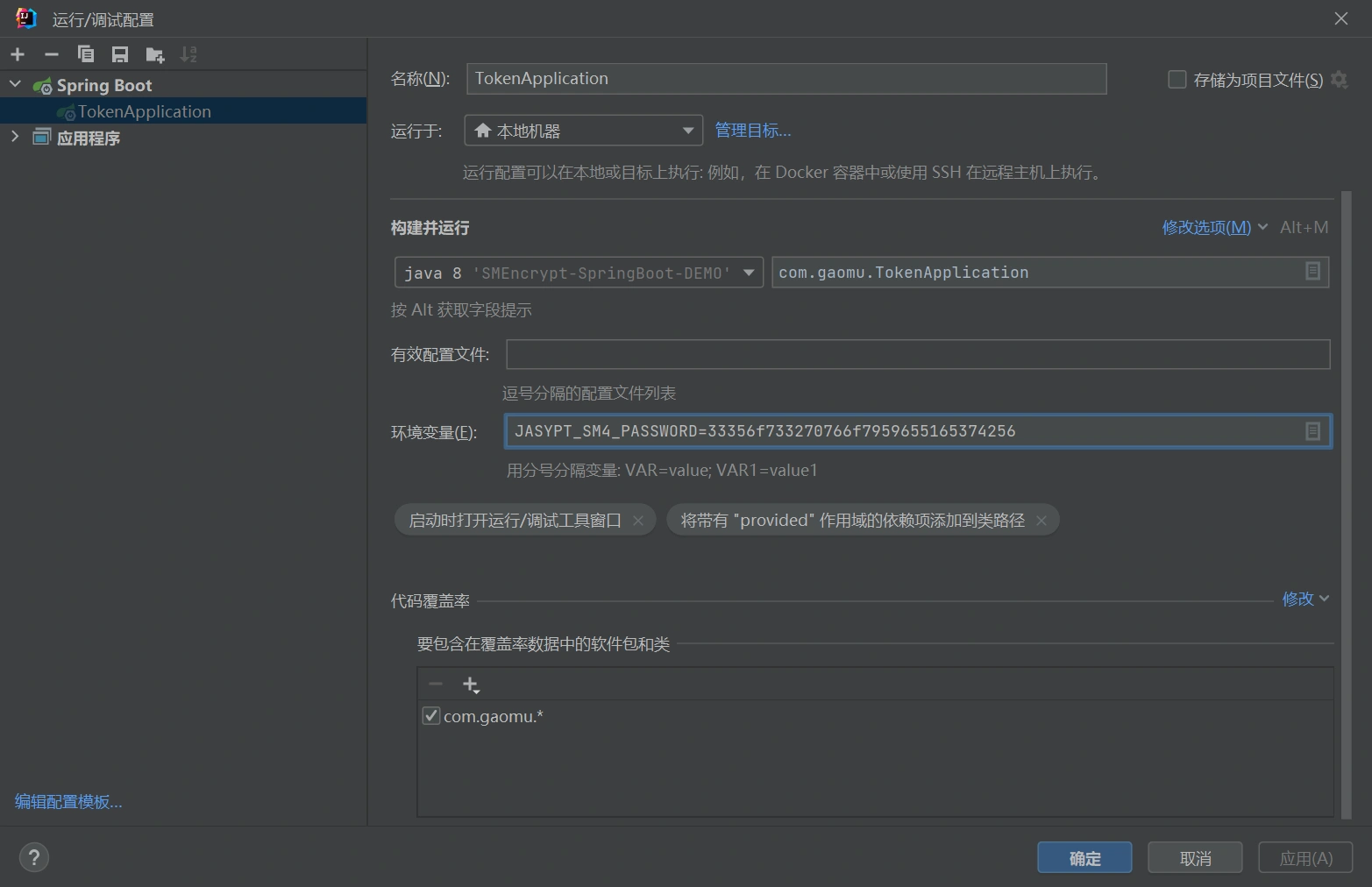Click the help question mark icon
Image resolution: width=1372 pixels, height=887 pixels.
pos(34,857)
